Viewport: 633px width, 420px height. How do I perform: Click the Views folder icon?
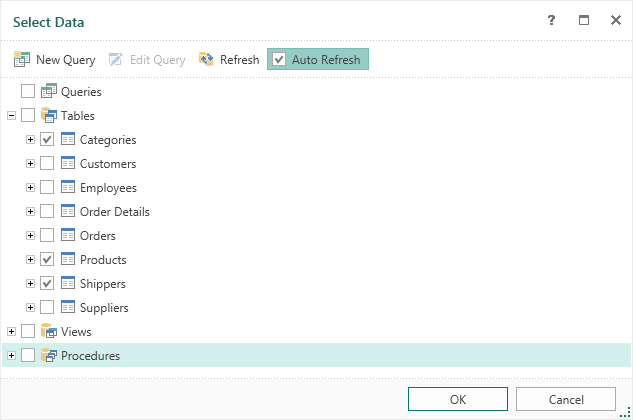48,332
